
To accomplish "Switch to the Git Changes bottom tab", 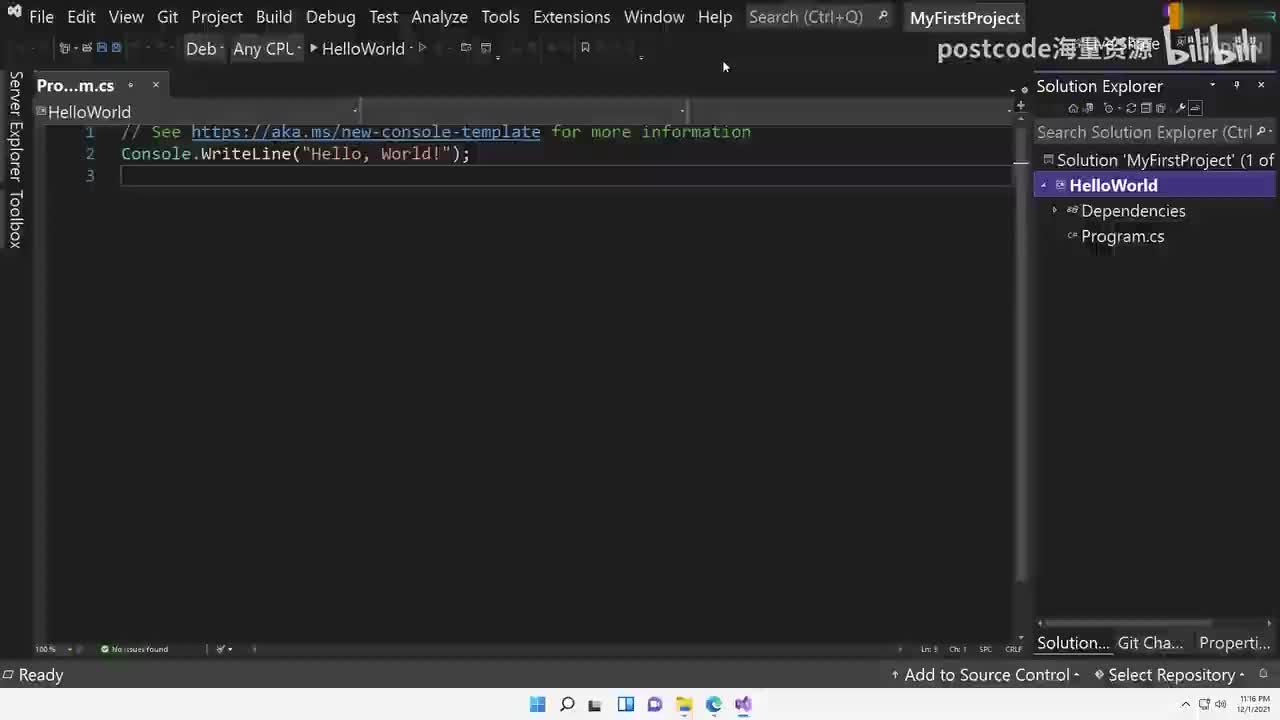I will pyautogui.click(x=1150, y=643).
